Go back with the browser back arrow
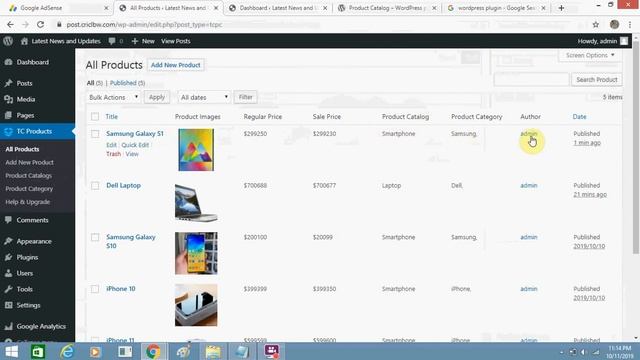The width and height of the screenshot is (640, 360). pos(10,24)
